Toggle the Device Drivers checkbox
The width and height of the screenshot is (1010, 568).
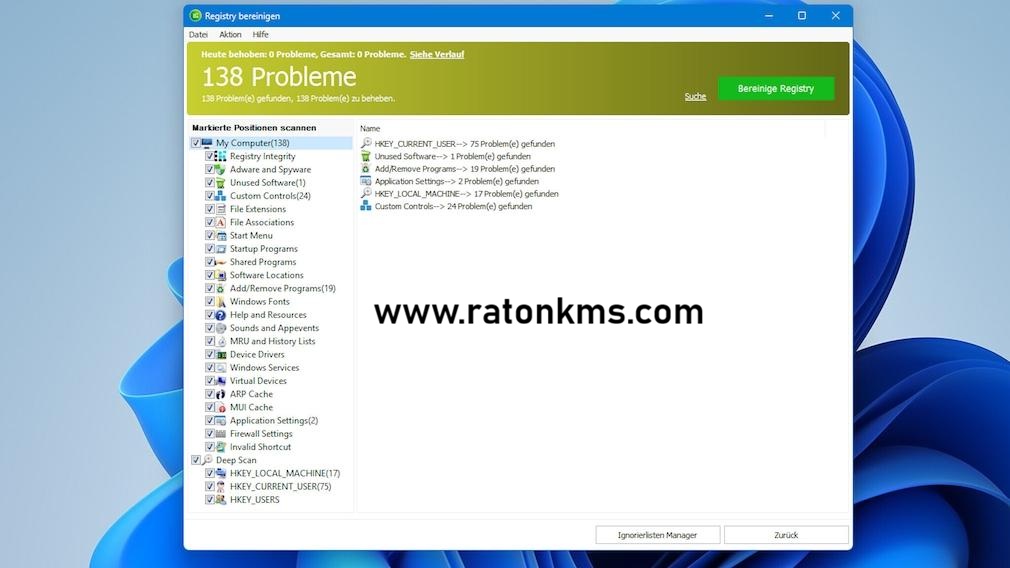pos(209,354)
